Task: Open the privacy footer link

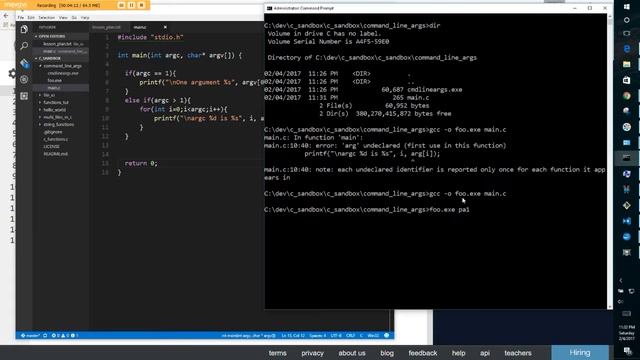Action: tap(312, 353)
